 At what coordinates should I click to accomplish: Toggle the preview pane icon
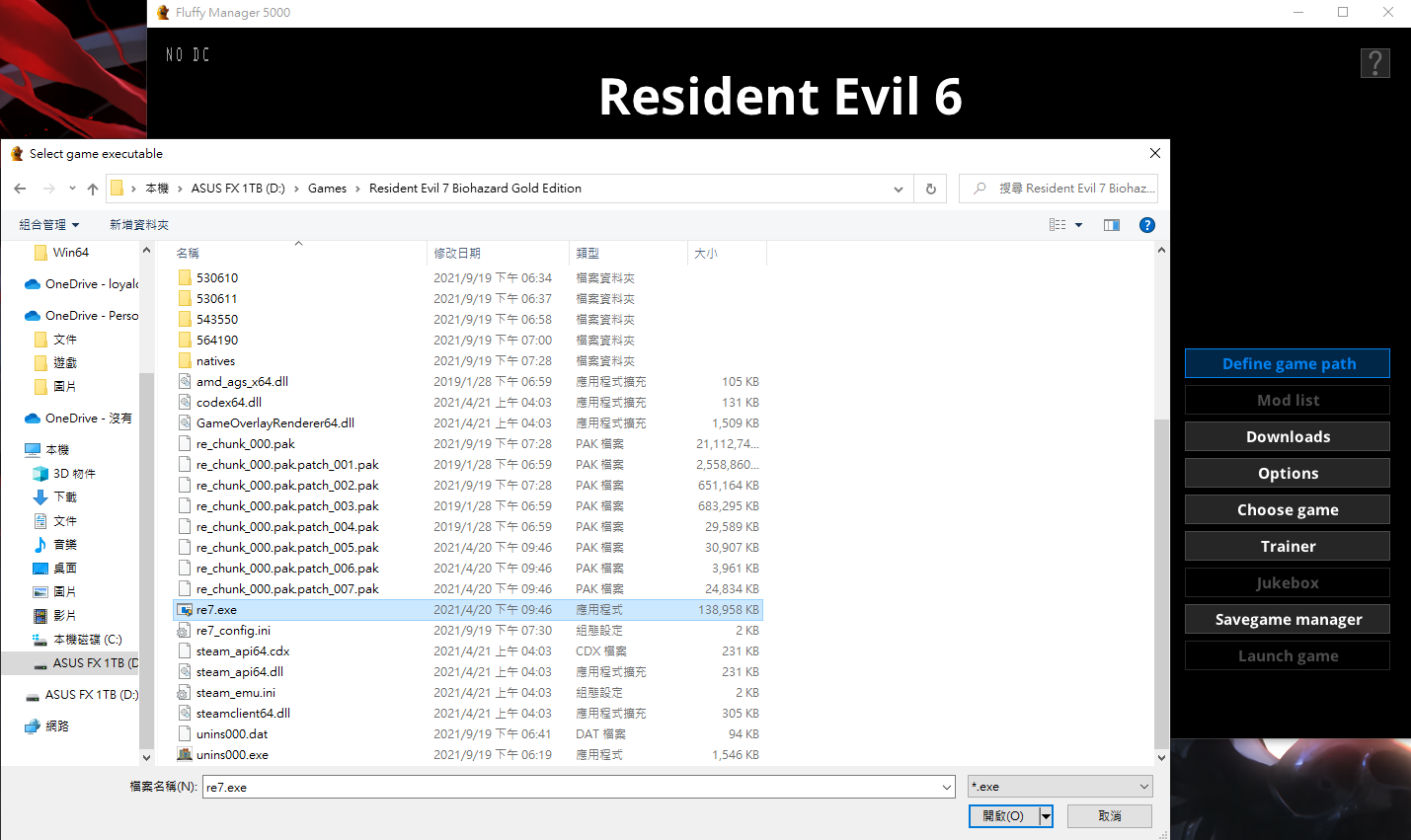[1111, 225]
